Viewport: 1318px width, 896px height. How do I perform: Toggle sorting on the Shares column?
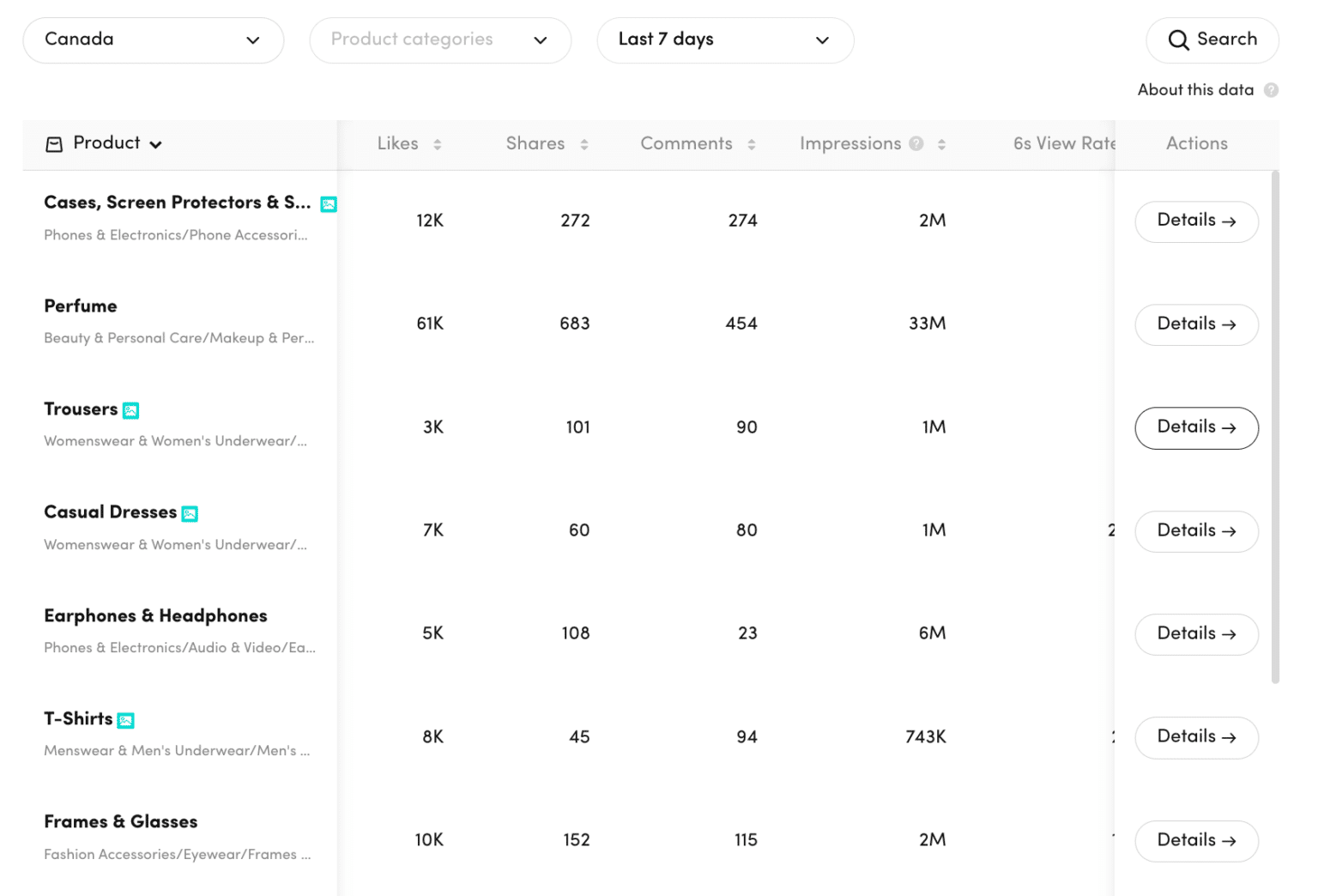click(x=584, y=143)
